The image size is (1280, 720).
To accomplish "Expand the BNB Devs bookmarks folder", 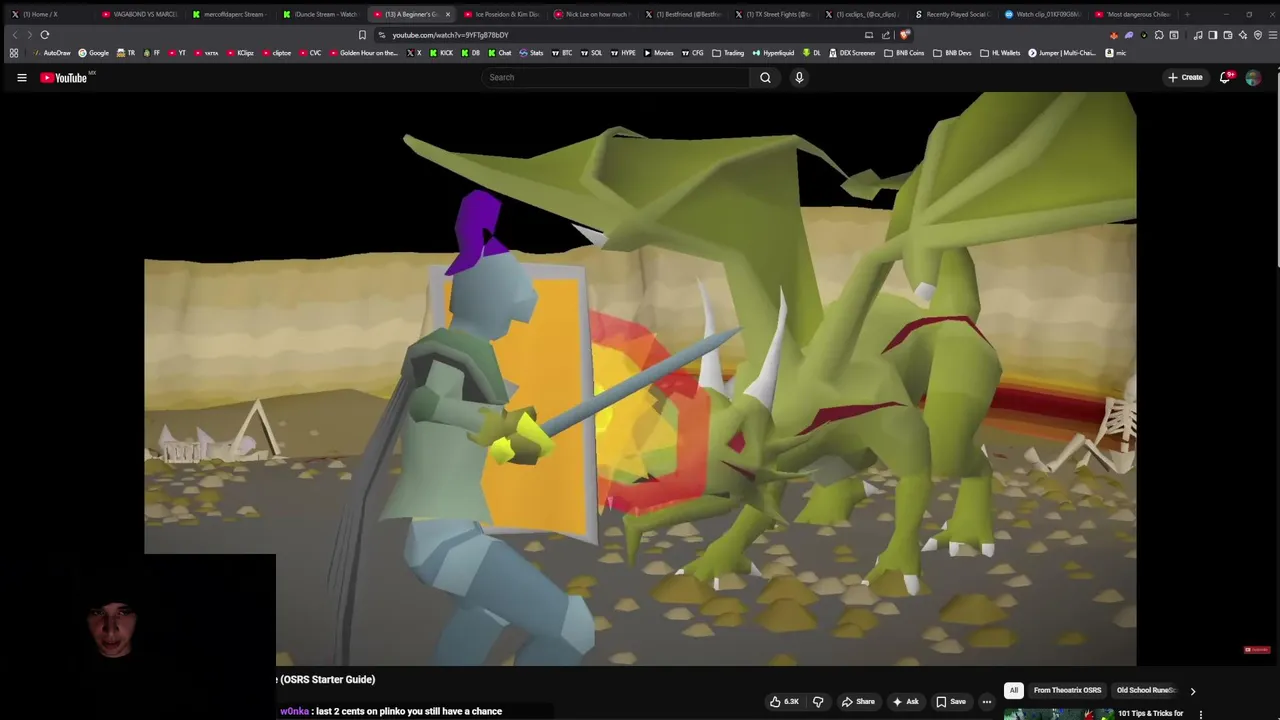I will pos(952,53).
